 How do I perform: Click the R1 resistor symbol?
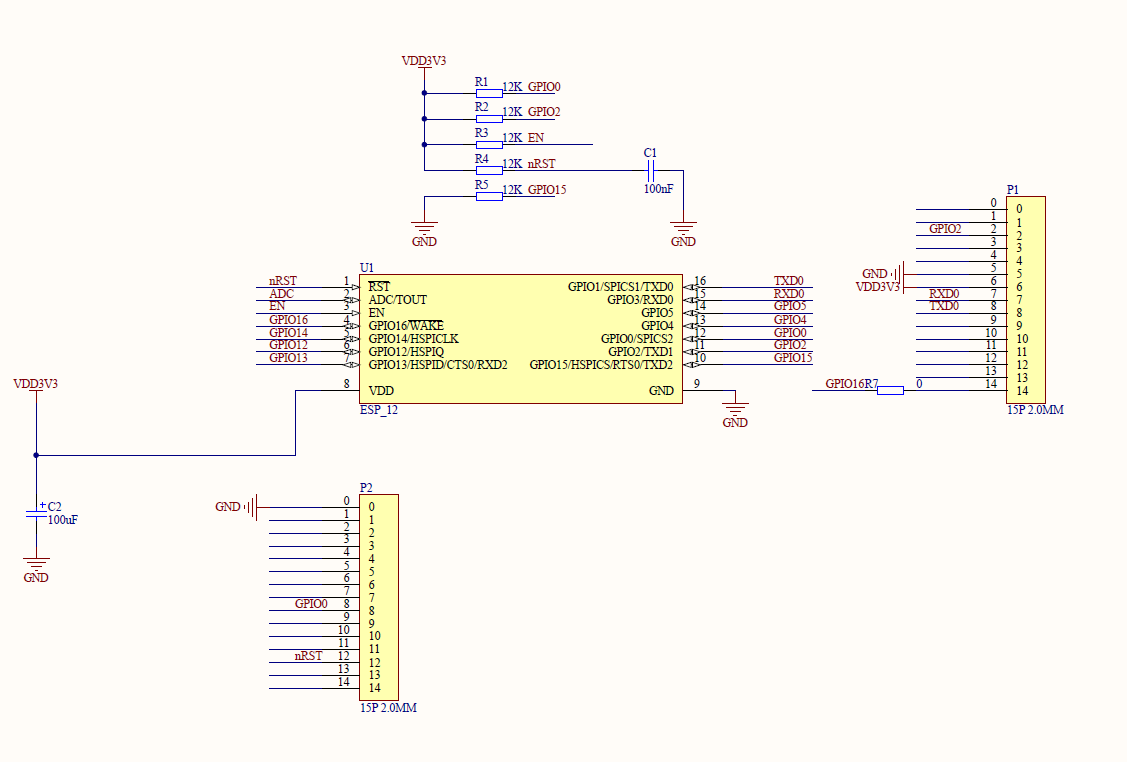click(x=488, y=93)
